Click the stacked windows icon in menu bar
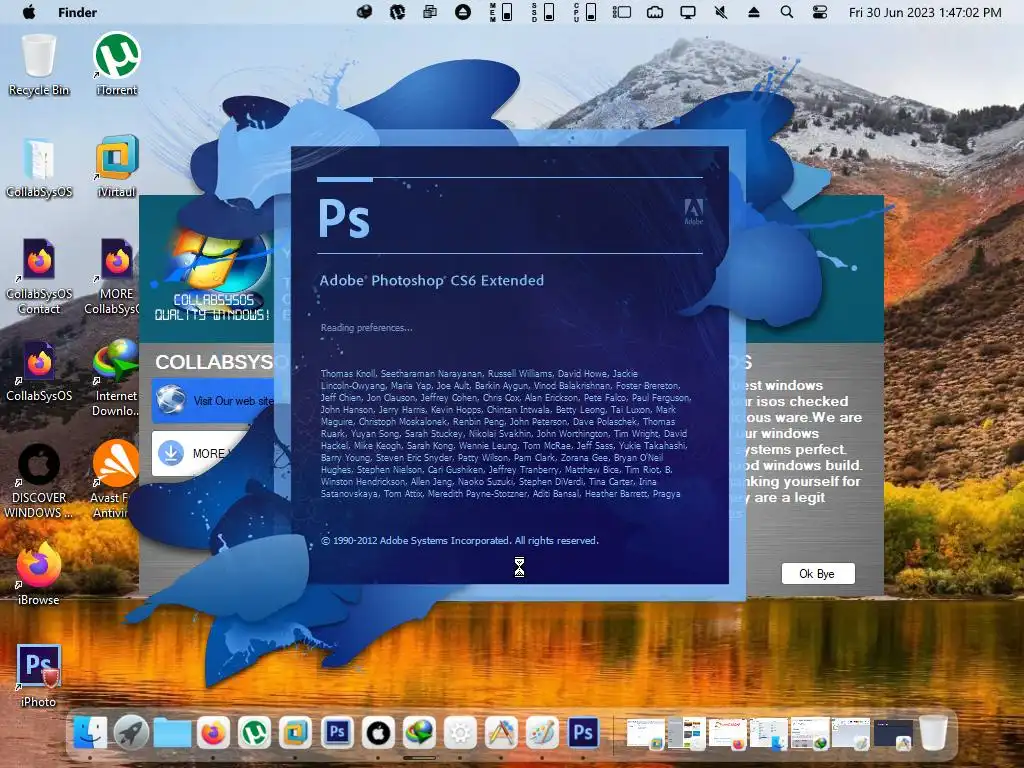The height and width of the screenshot is (768, 1024). (430, 12)
